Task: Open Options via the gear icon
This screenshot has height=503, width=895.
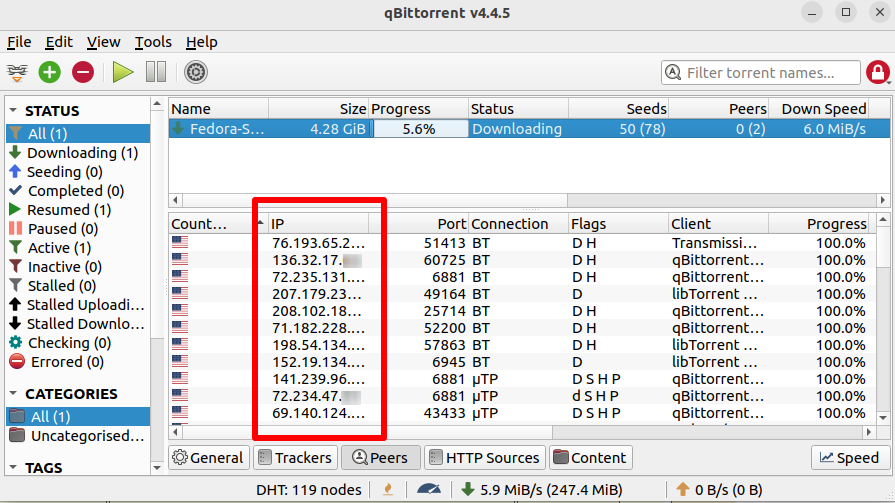Action: pos(196,73)
